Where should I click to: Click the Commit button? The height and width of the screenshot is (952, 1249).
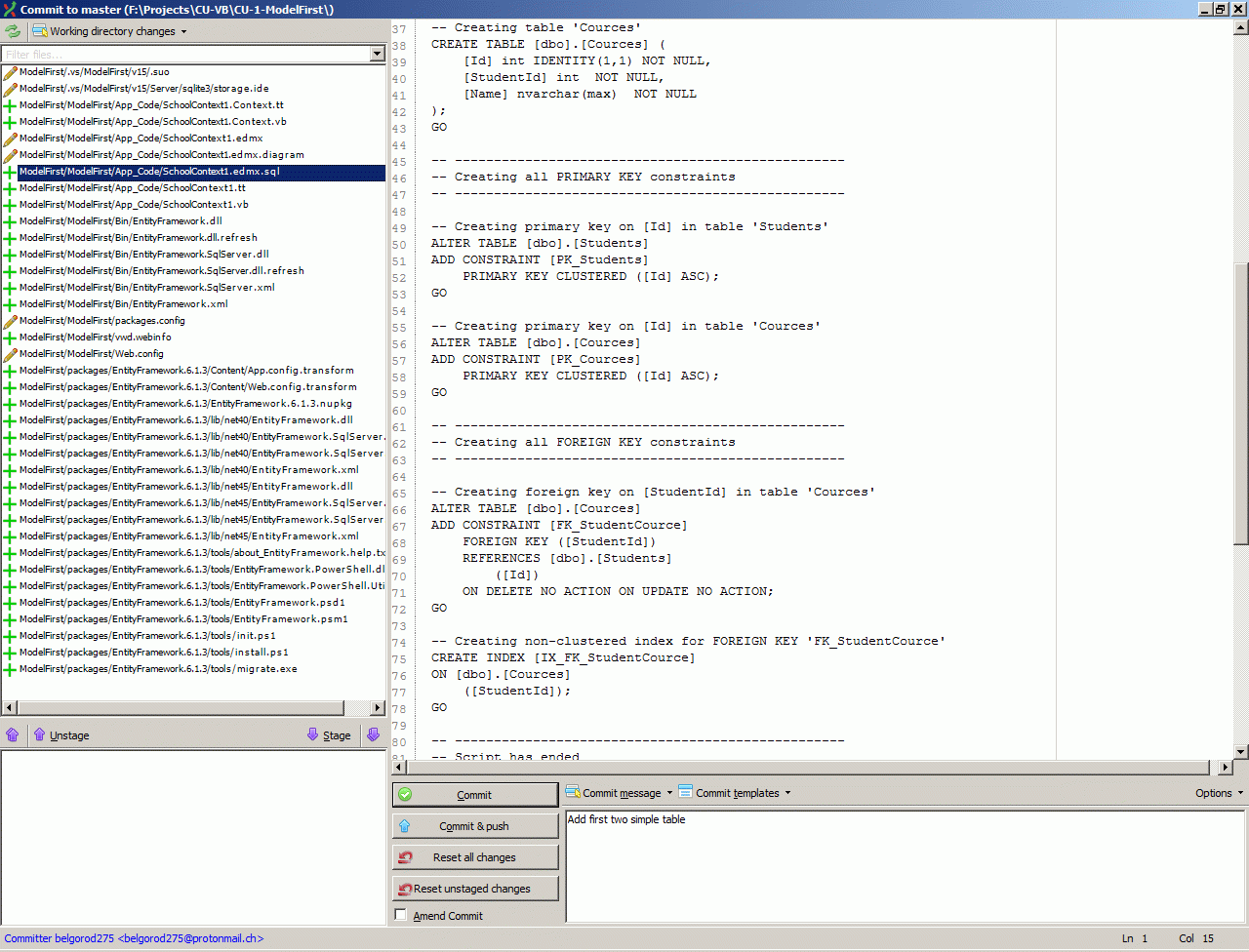(475, 795)
